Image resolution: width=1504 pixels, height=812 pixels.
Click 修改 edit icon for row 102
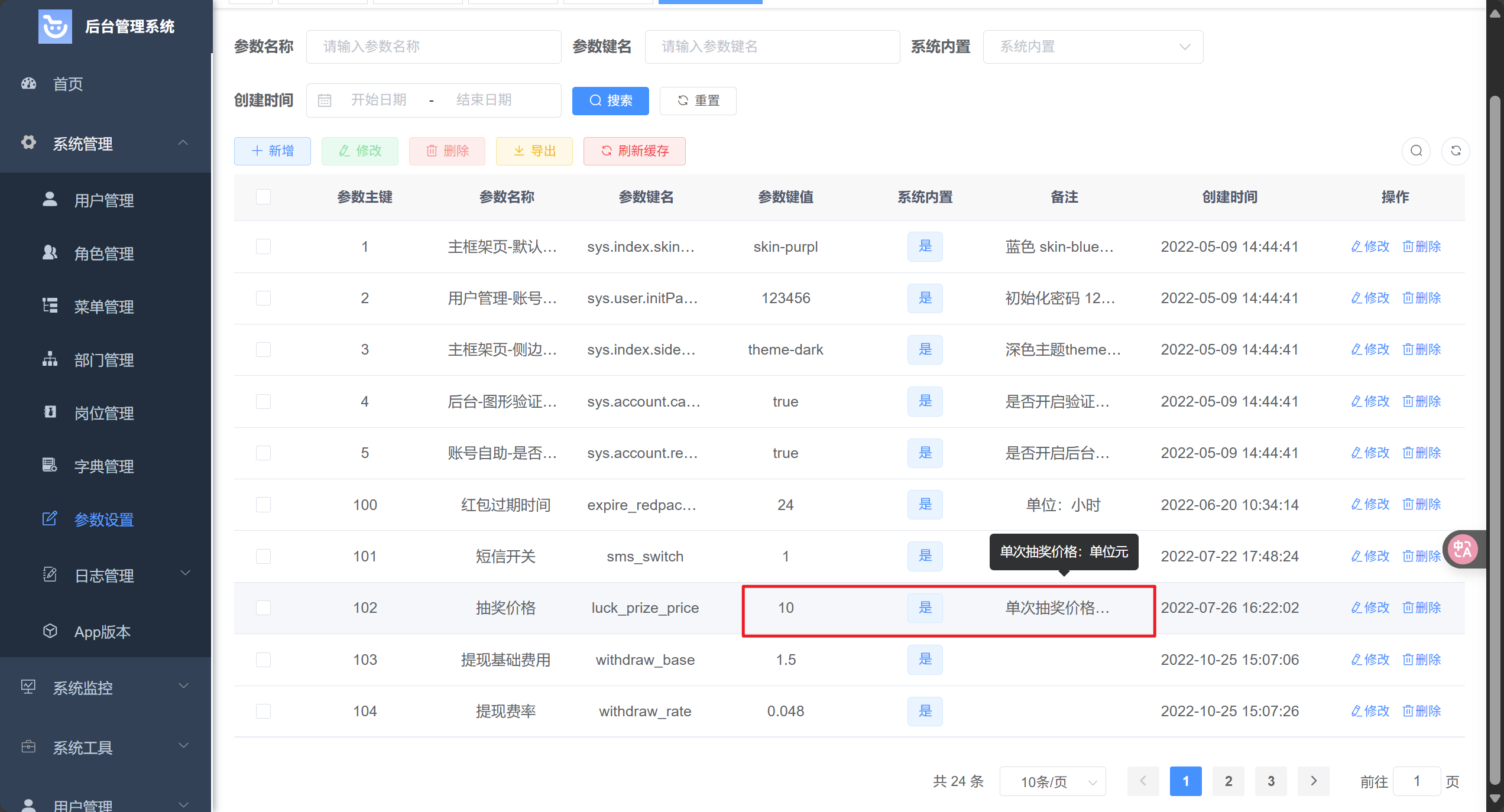(x=1357, y=608)
